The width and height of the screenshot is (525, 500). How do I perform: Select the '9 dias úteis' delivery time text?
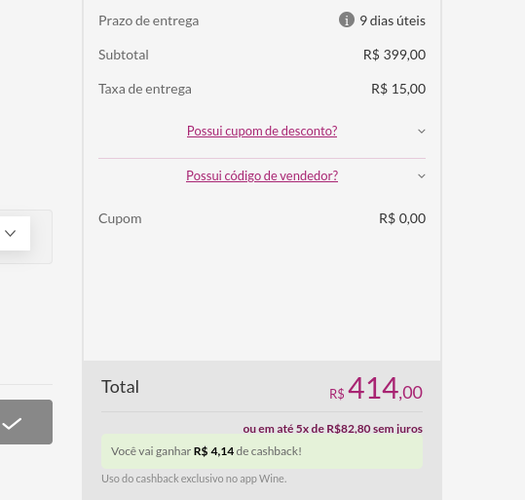pyautogui.click(x=392, y=21)
